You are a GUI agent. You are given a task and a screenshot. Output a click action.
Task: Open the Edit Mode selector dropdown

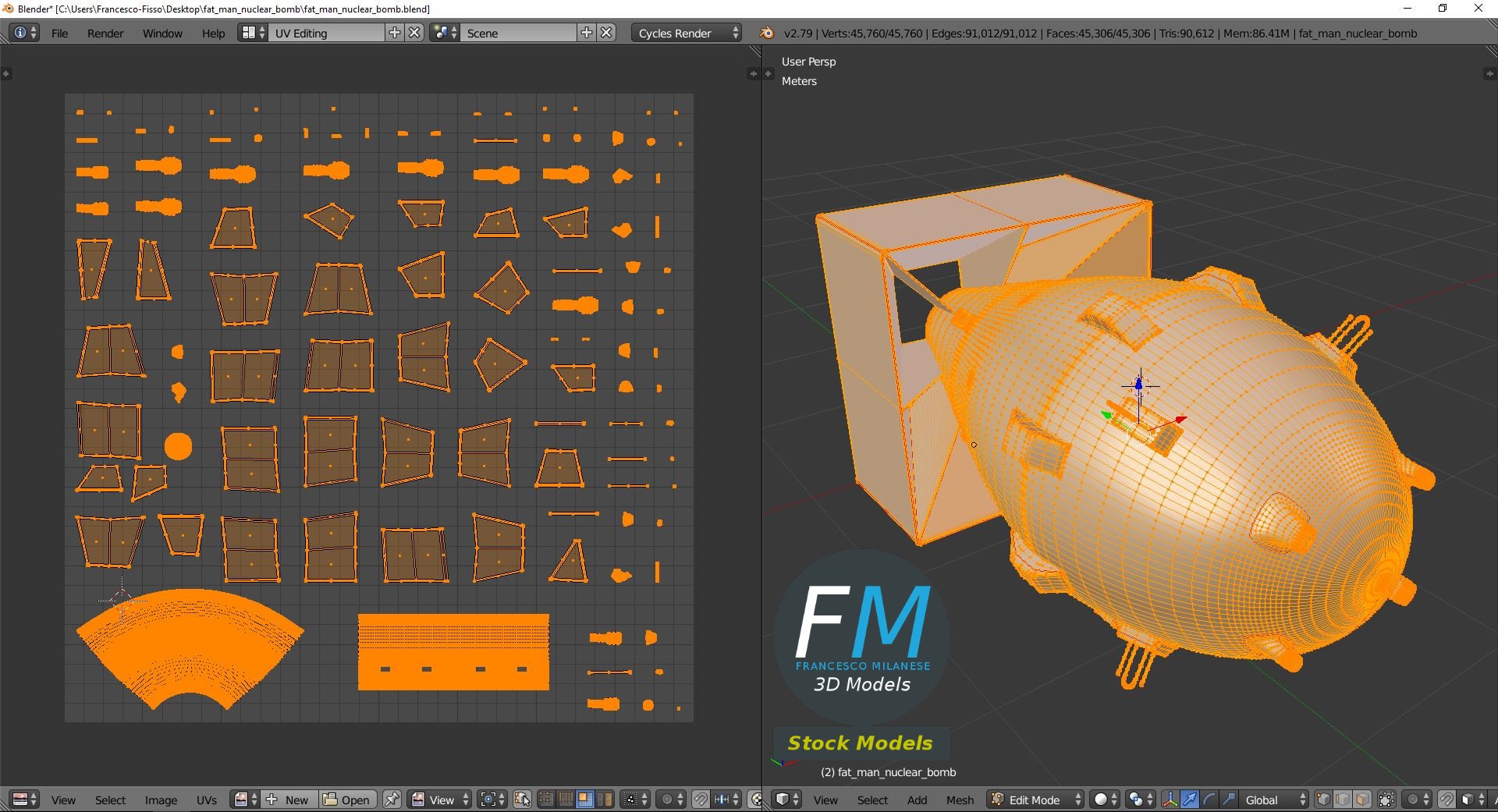tap(1036, 800)
